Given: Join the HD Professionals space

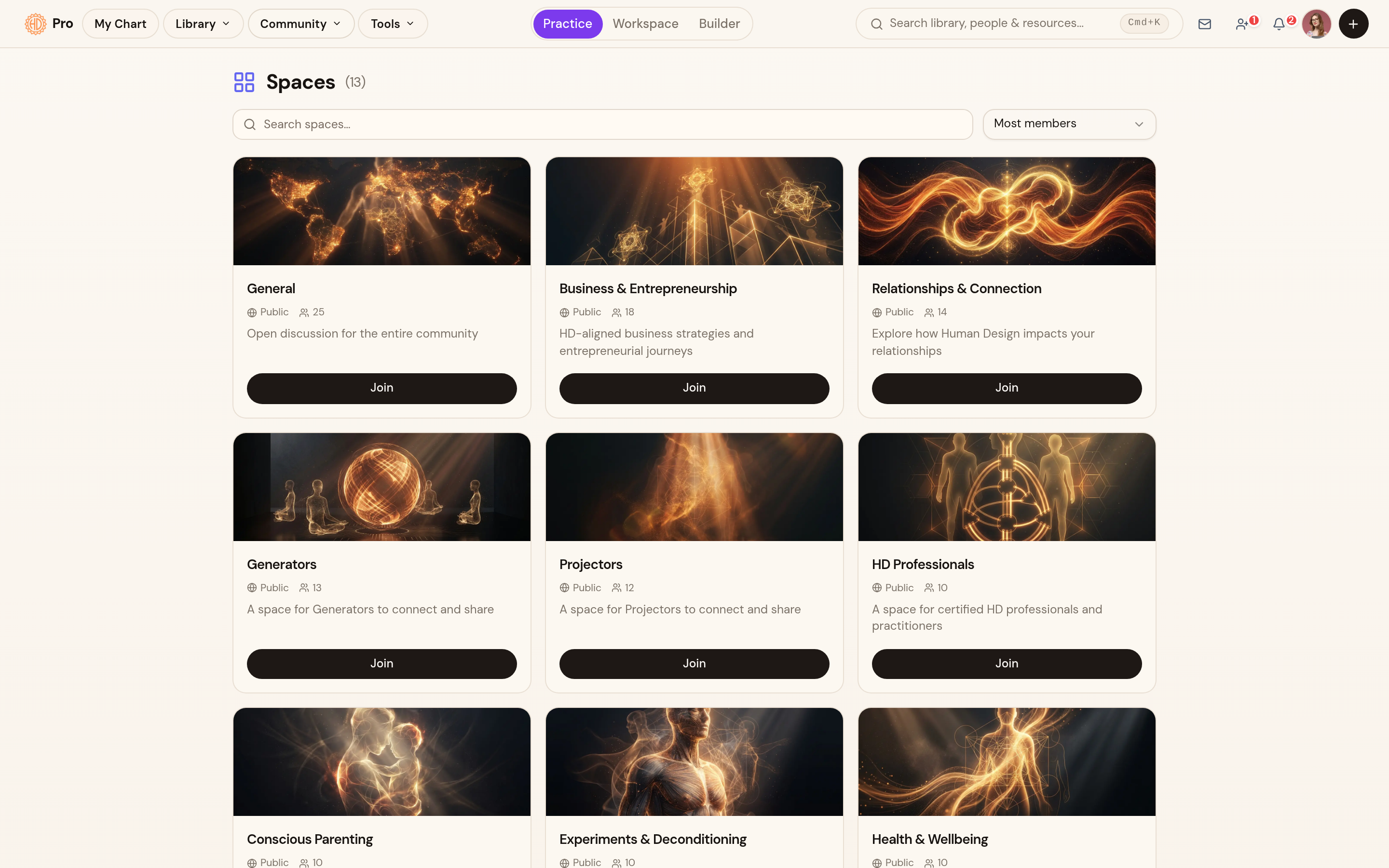Looking at the screenshot, I should [1006, 664].
